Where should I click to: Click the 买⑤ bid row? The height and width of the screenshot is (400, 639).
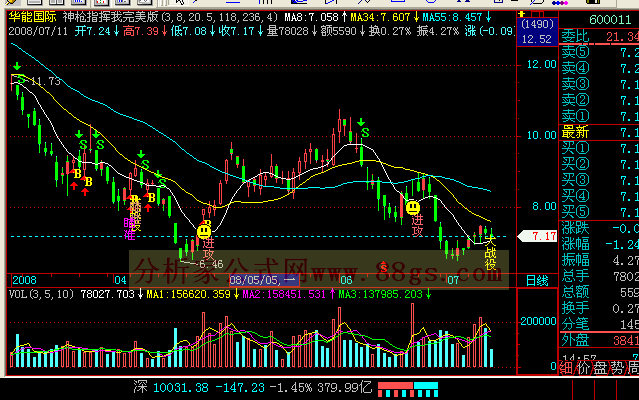pos(599,212)
